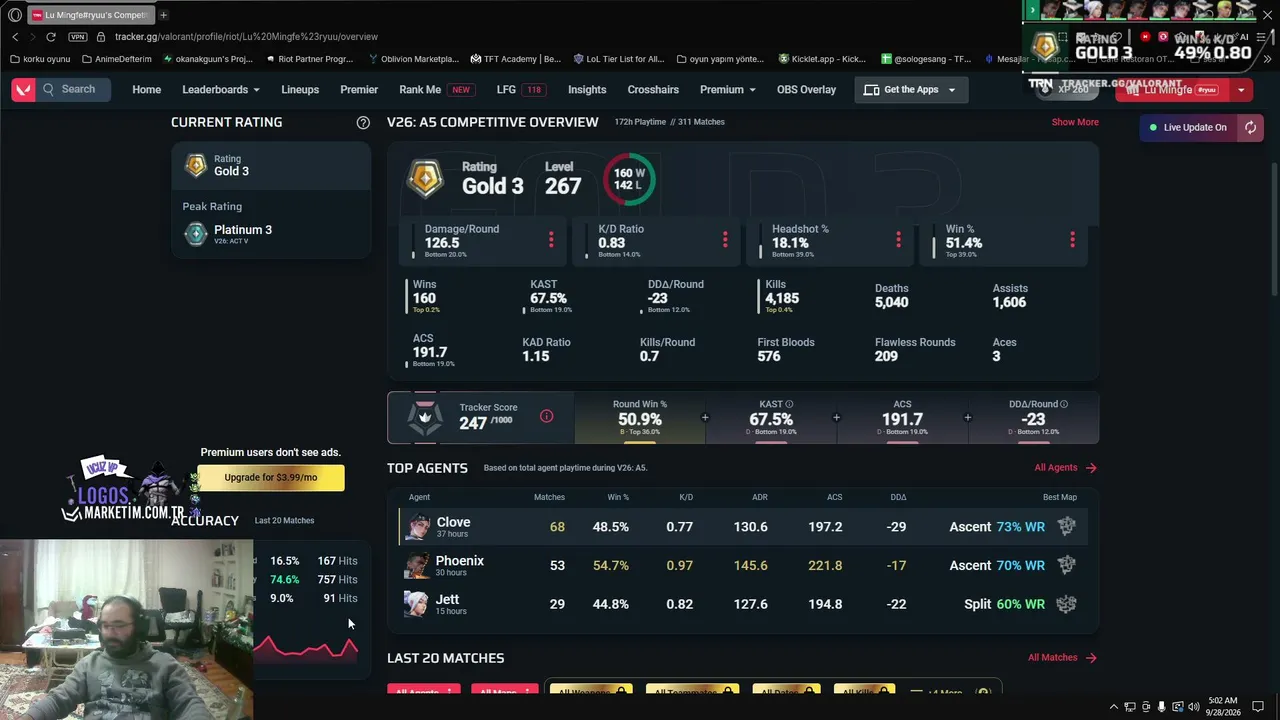Open the user account dropdown arrow

coord(1241,90)
